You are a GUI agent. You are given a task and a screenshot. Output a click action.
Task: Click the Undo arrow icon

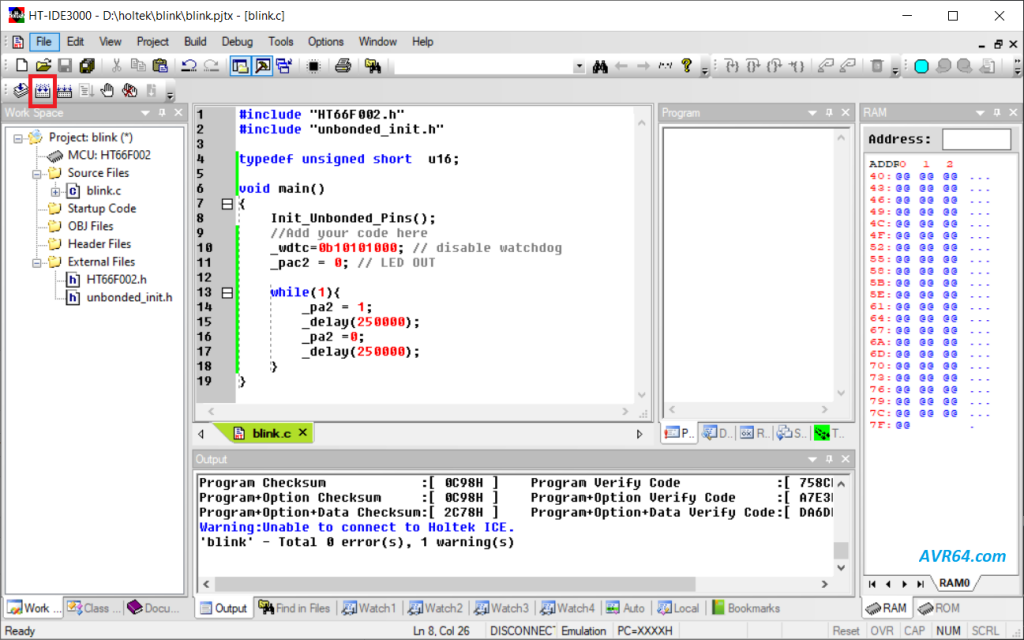coord(189,66)
